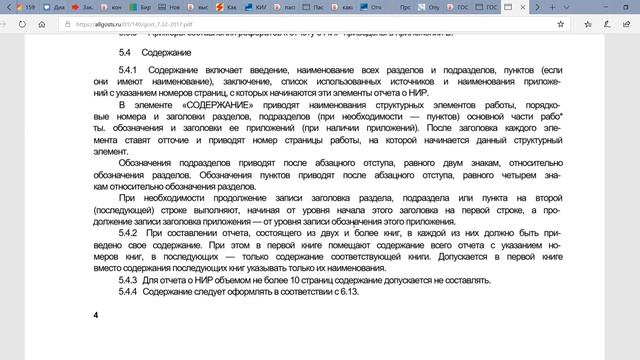Select the 'Как' tab with lightning favicon
Image resolution: width=640 pixels, height=360 pixels.
pyautogui.click(x=226, y=7)
